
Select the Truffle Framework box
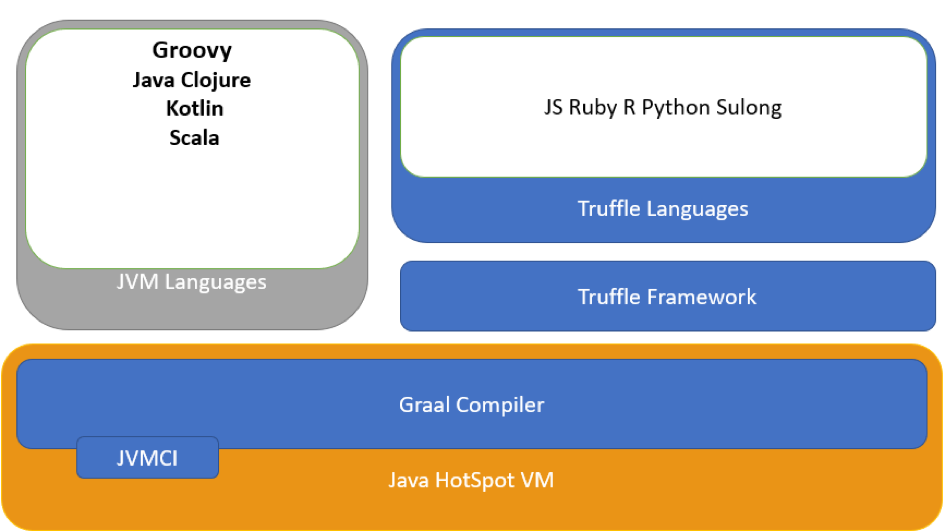click(x=668, y=296)
